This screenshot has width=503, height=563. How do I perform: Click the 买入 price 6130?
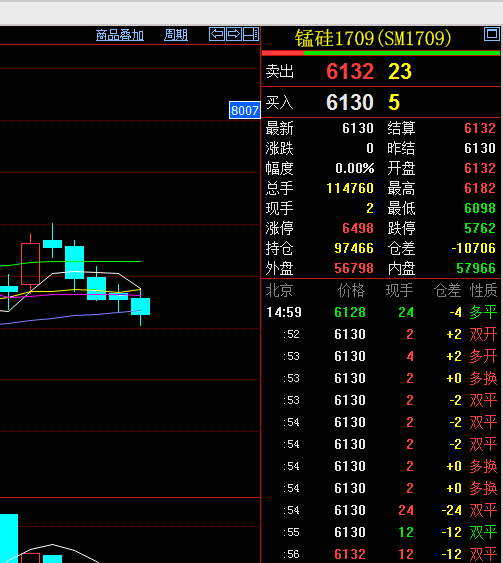pos(350,102)
